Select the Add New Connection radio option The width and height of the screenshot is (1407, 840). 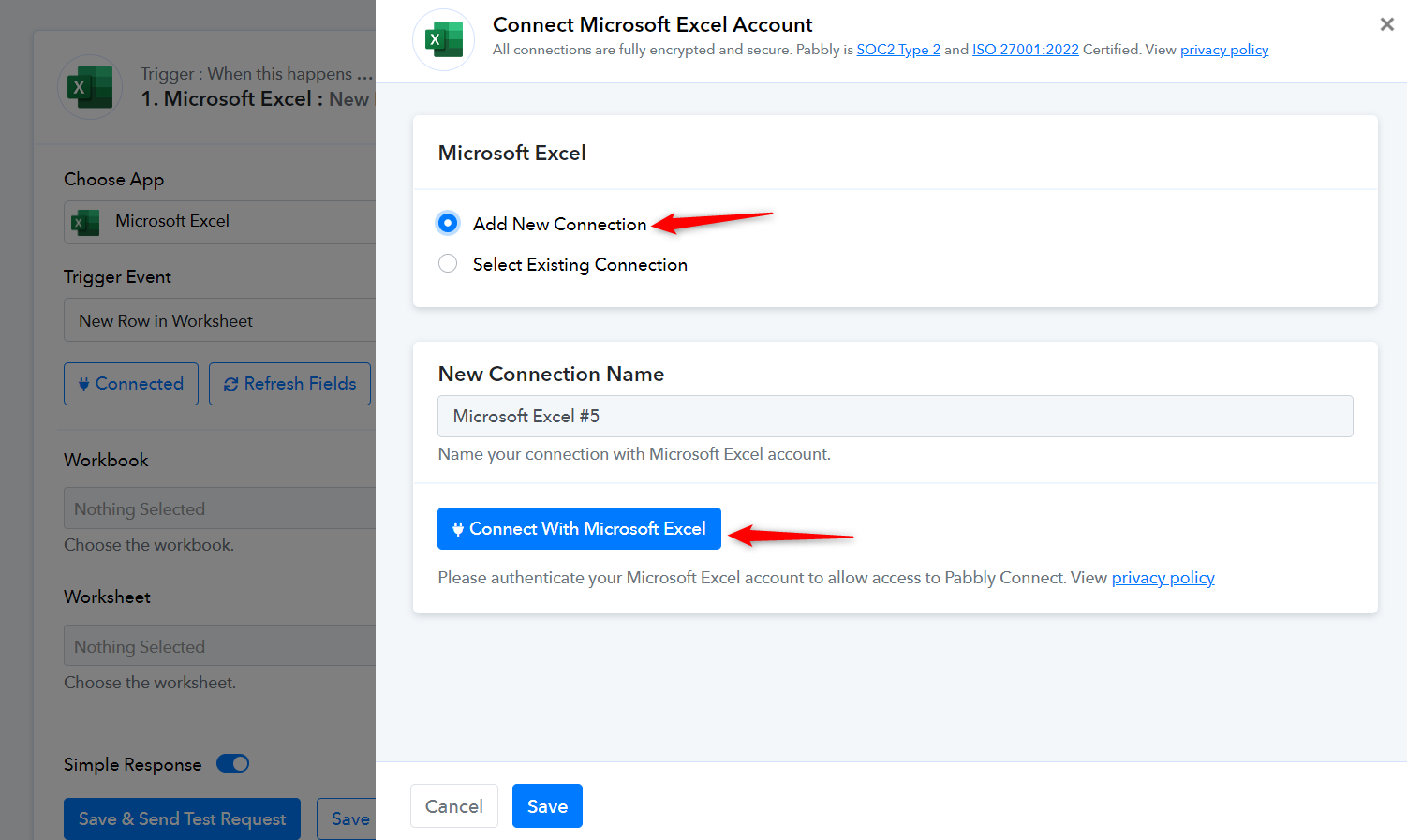click(x=448, y=223)
